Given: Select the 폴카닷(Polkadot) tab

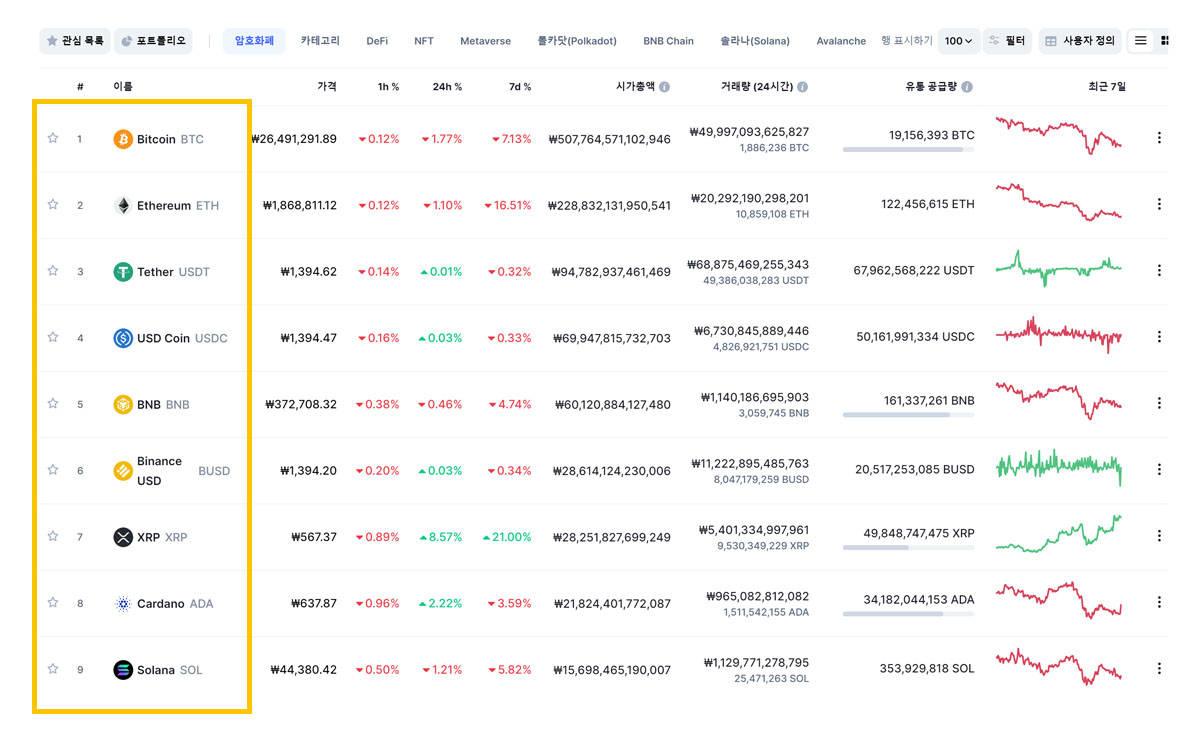Looking at the screenshot, I should [577, 41].
